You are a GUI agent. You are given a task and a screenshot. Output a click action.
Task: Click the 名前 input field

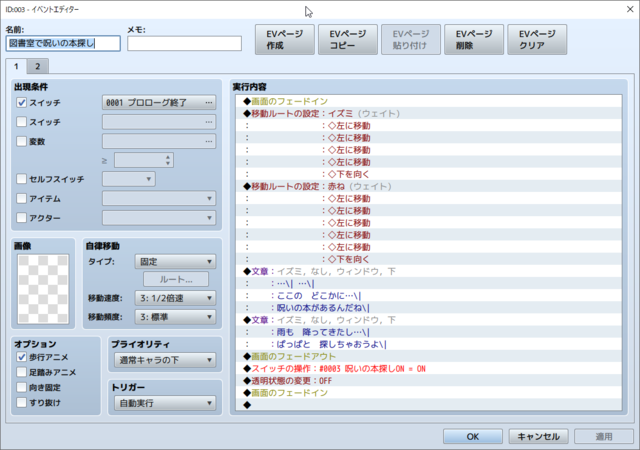[63, 43]
